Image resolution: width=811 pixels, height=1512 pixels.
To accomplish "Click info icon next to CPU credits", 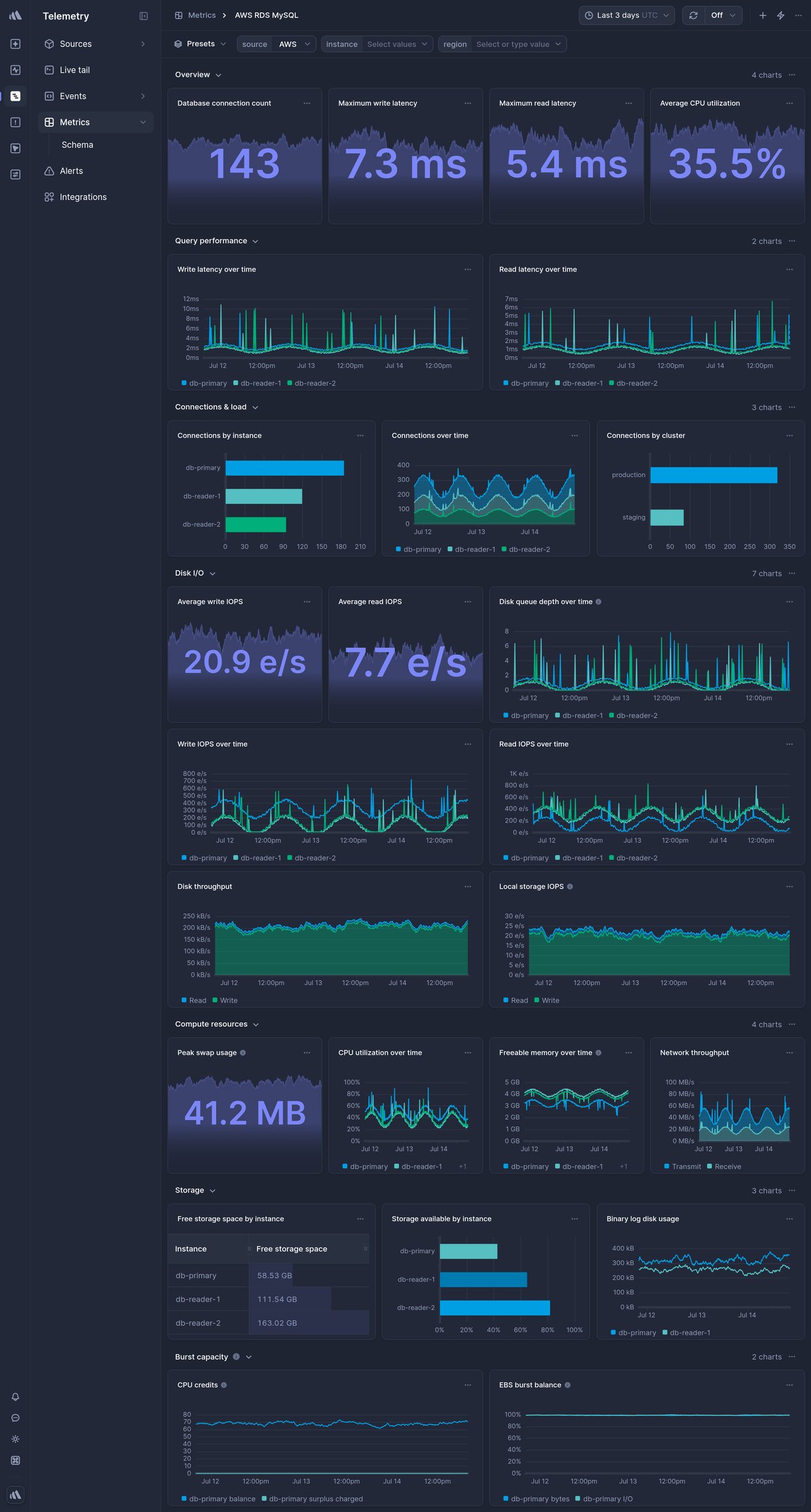I will (x=224, y=1386).
